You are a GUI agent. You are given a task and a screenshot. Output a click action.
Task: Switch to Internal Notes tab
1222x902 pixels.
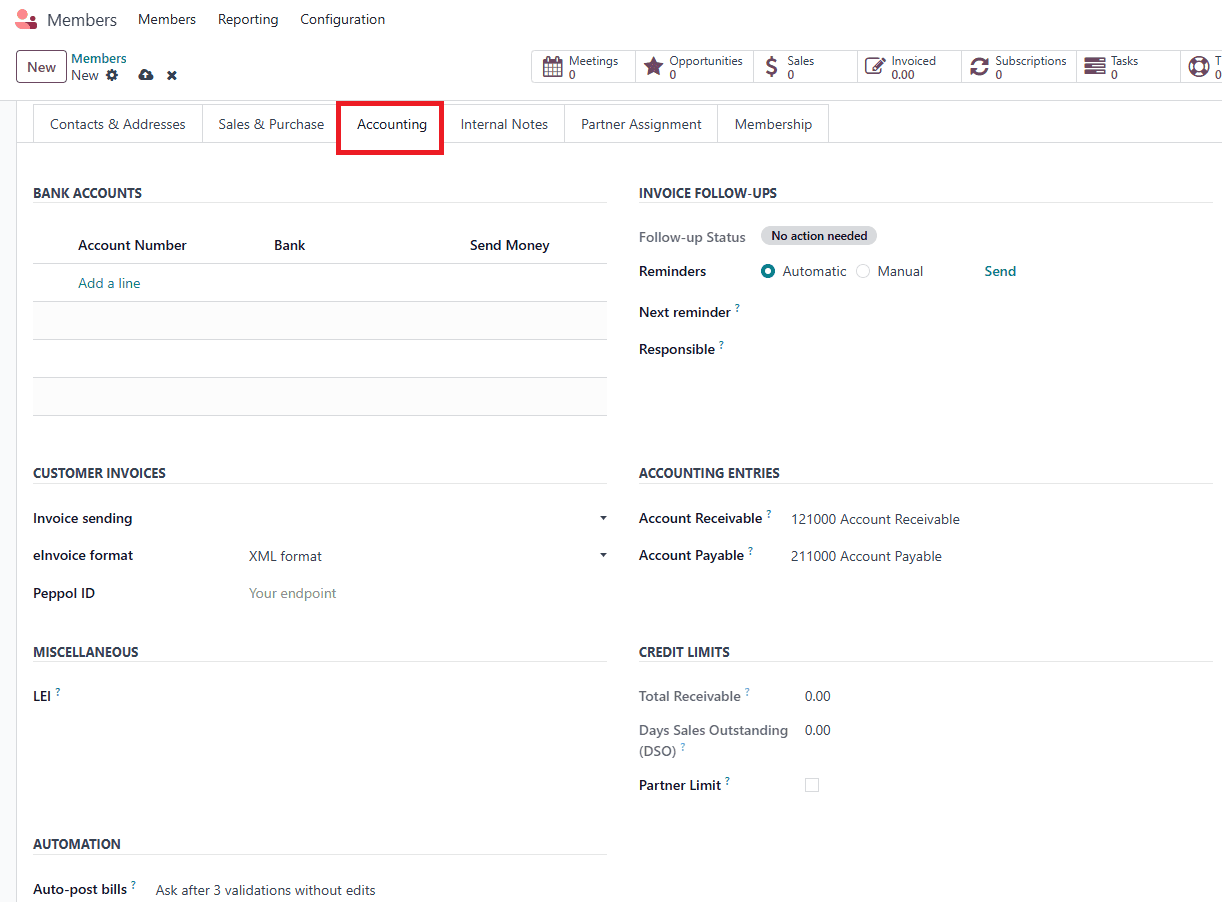pos(504,124)
